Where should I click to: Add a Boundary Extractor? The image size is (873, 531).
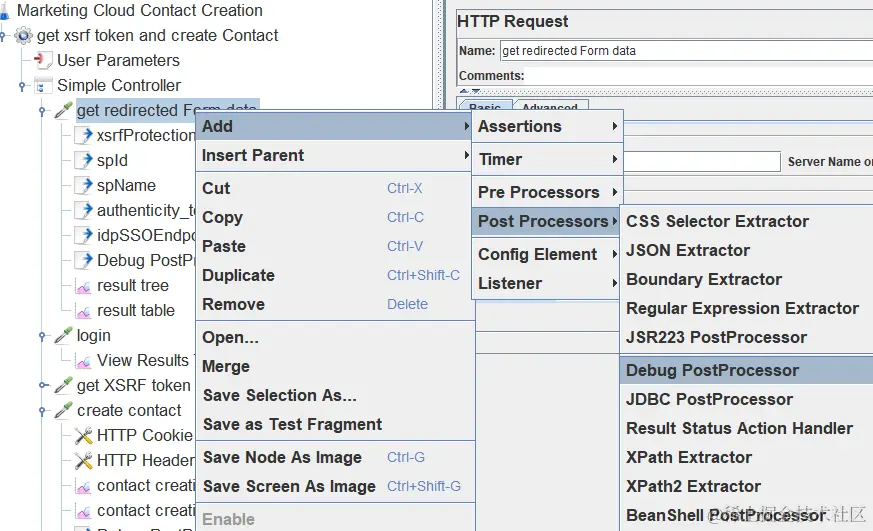click(x=747, y=279)
